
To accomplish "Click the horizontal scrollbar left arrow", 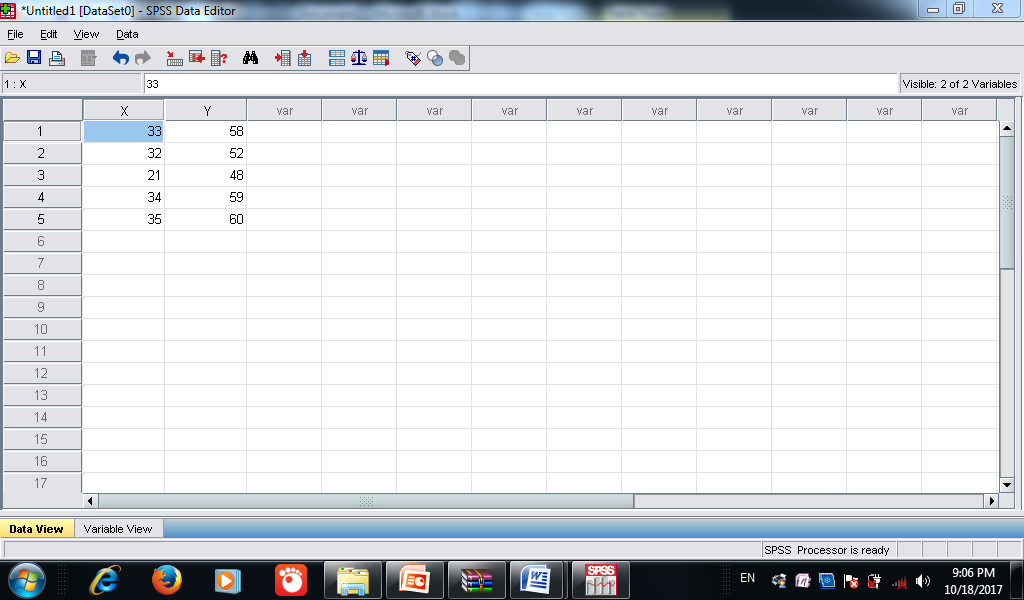I will 91,501.
